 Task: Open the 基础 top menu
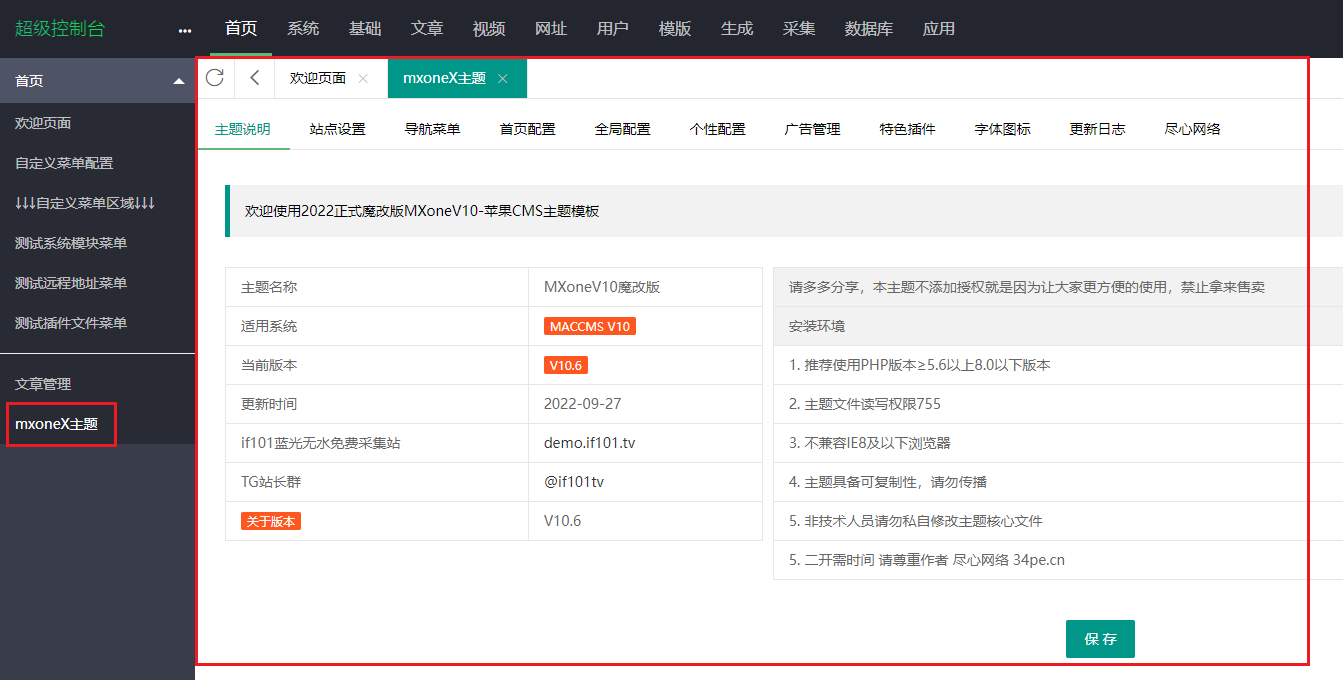[365, 29]
